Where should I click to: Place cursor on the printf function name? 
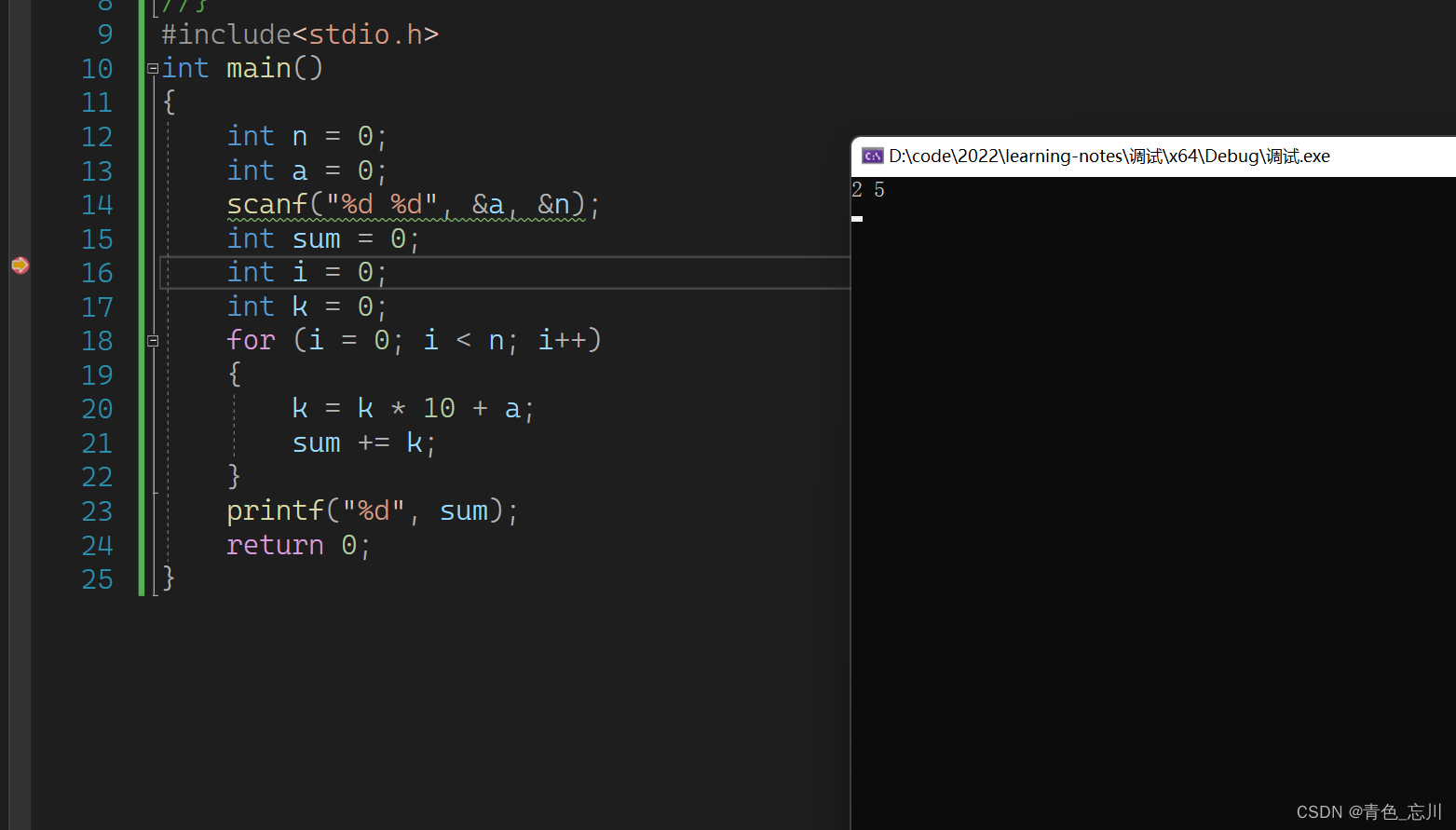(275, 511)
